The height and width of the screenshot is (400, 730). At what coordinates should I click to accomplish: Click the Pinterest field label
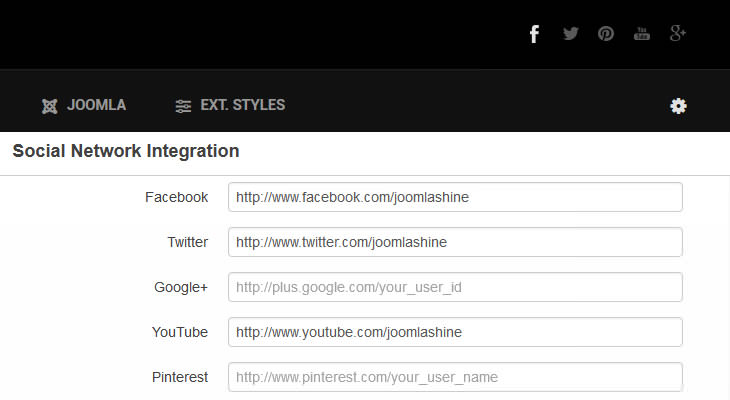(x=180, y=377)
